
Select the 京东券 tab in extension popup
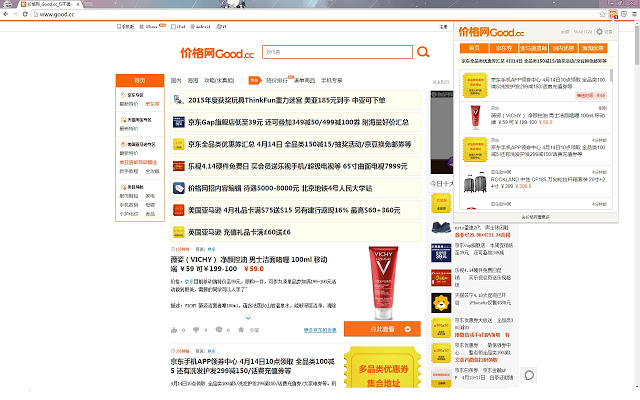[504, 48]
